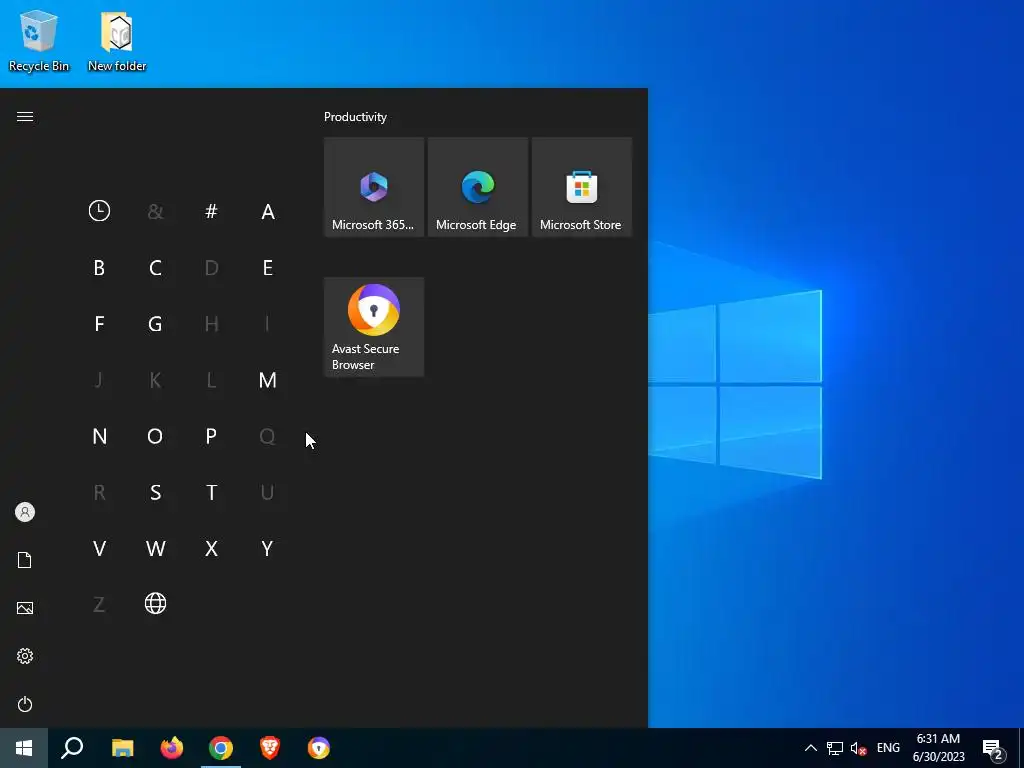Image resolution: width=1024 pixels, height=768 pixels.
Task: Jump to apps starting with A
Action: point(267,211)
